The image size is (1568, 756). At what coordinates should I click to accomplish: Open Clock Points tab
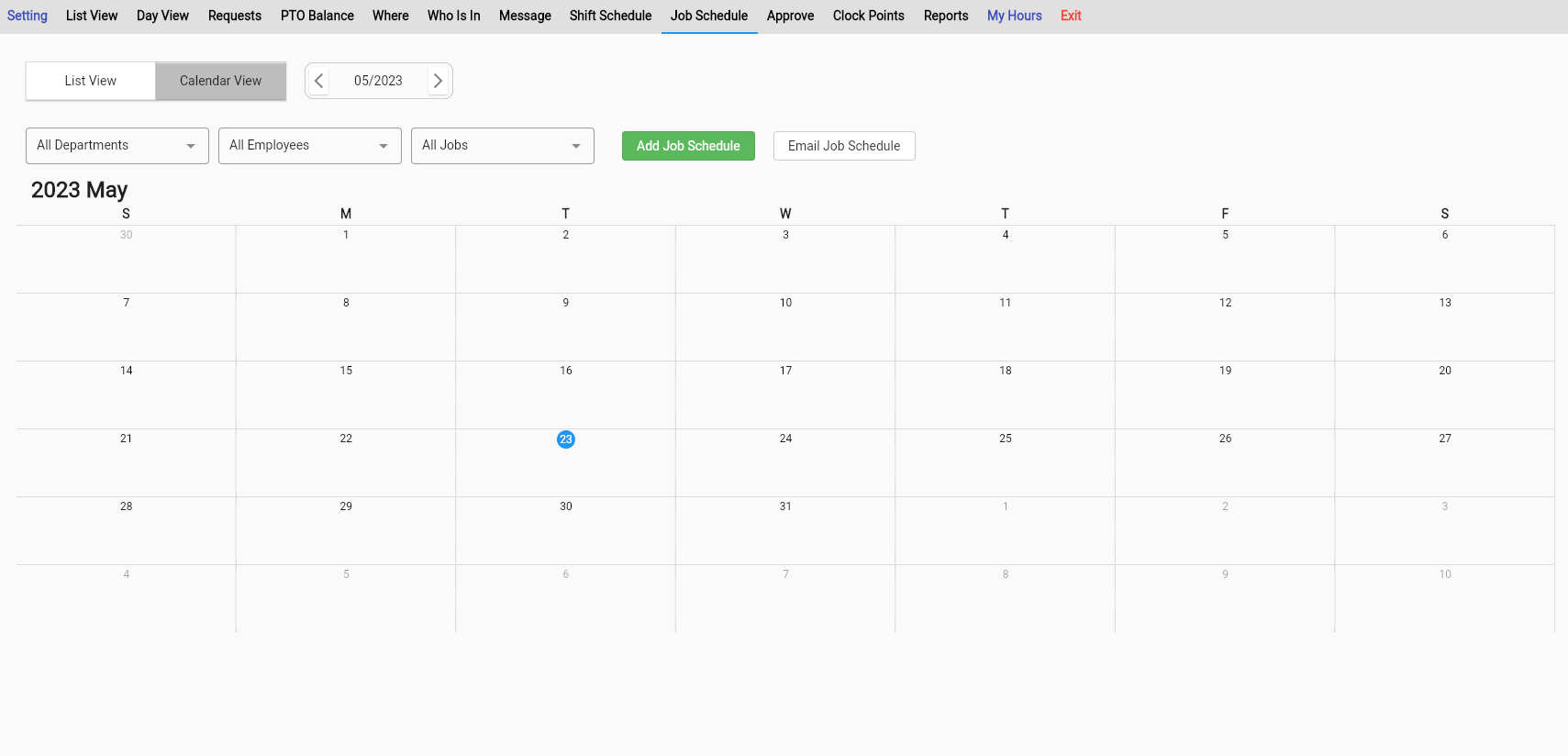[x=869, y=16]
